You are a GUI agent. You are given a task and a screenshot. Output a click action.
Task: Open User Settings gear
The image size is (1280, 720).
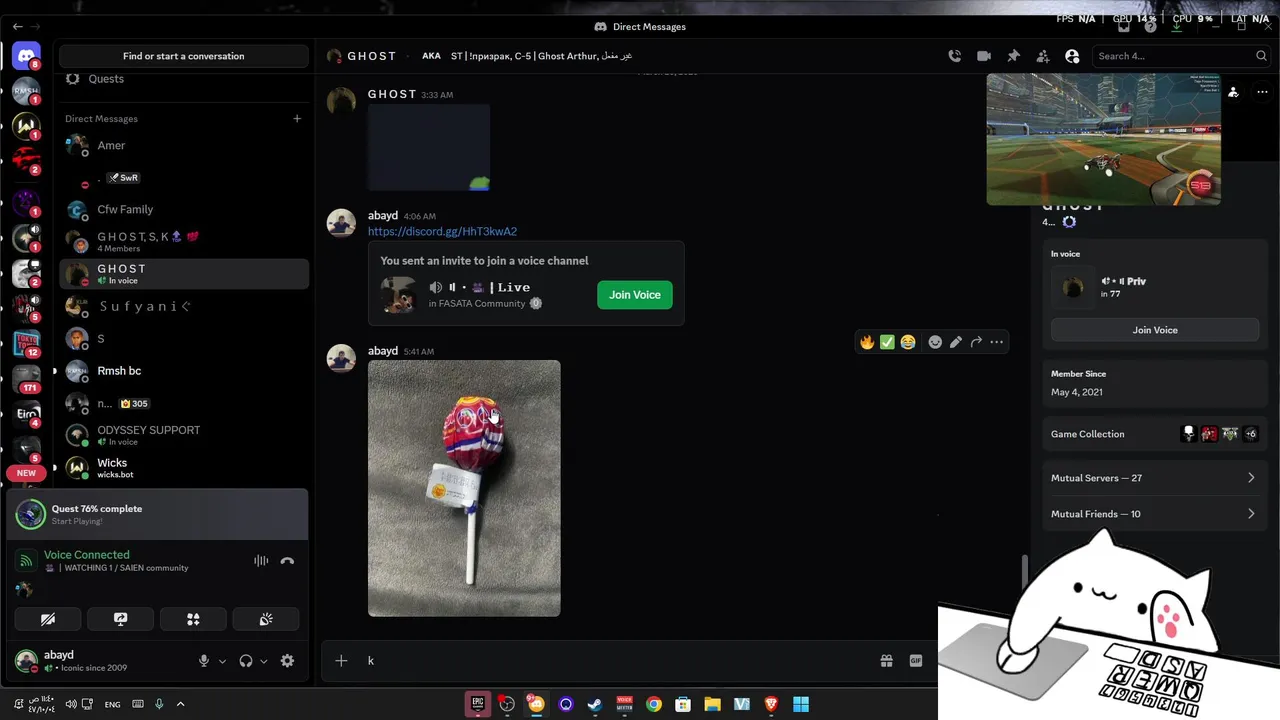pyautogui.click(x=287, y=661)
